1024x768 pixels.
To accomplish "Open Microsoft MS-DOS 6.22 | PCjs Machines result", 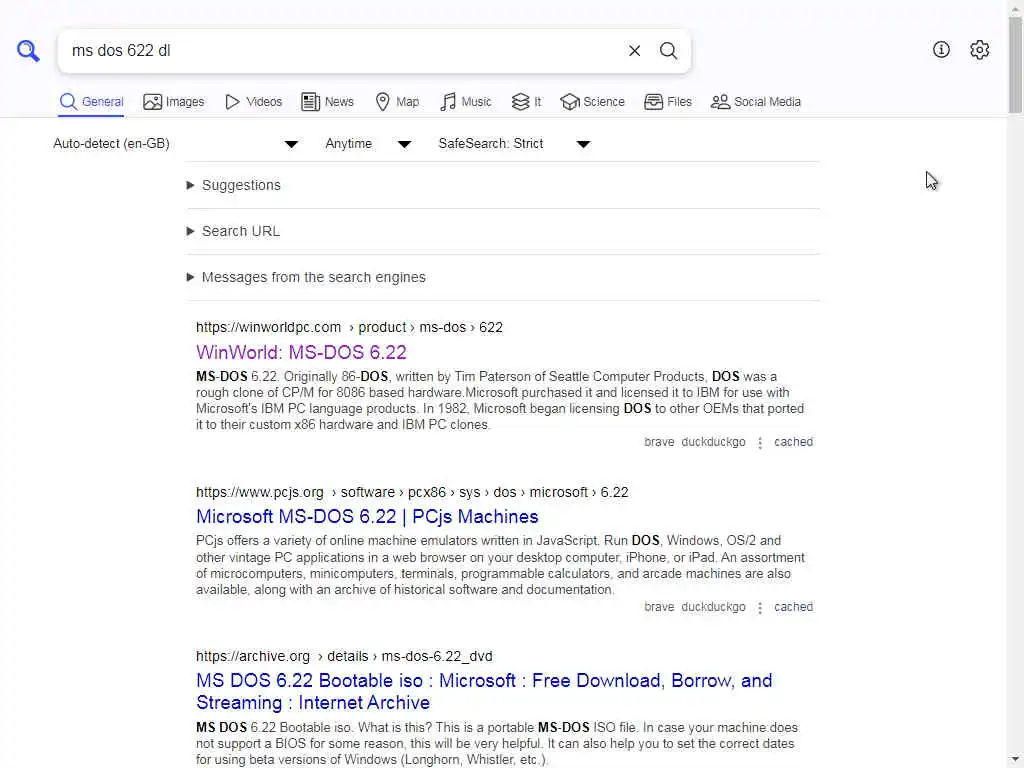I will point(367,517).
